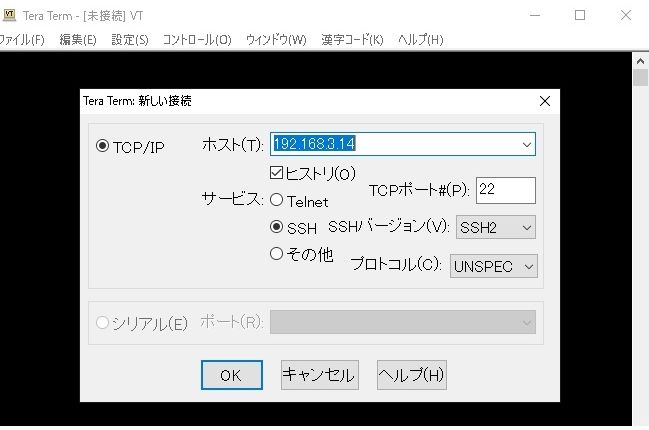Click the dialog ヘルプ(H) button
This screenshot has height=430, width=649.
[x=411, y=375]
